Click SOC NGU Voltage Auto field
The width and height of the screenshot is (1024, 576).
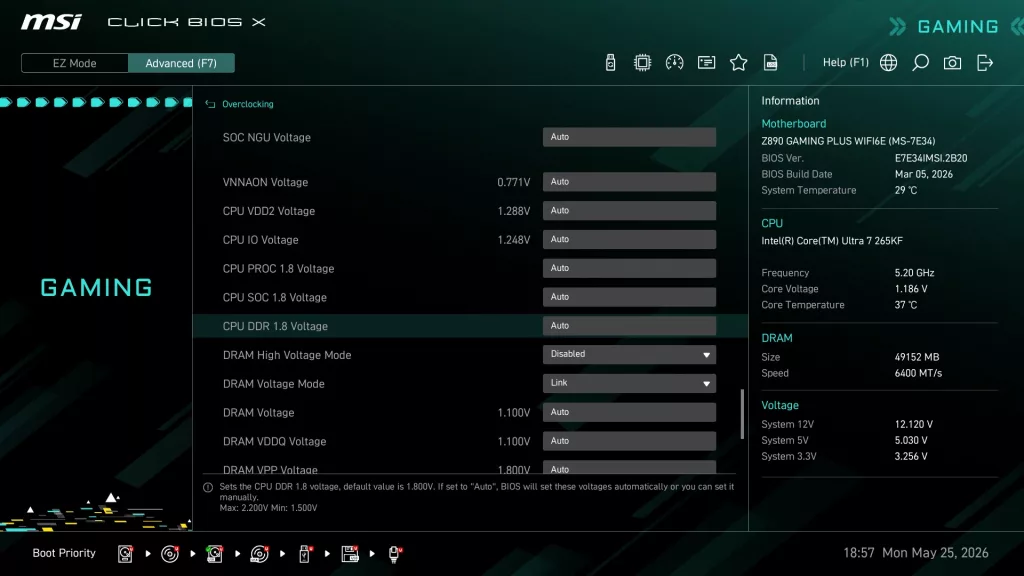coord(629,137)
